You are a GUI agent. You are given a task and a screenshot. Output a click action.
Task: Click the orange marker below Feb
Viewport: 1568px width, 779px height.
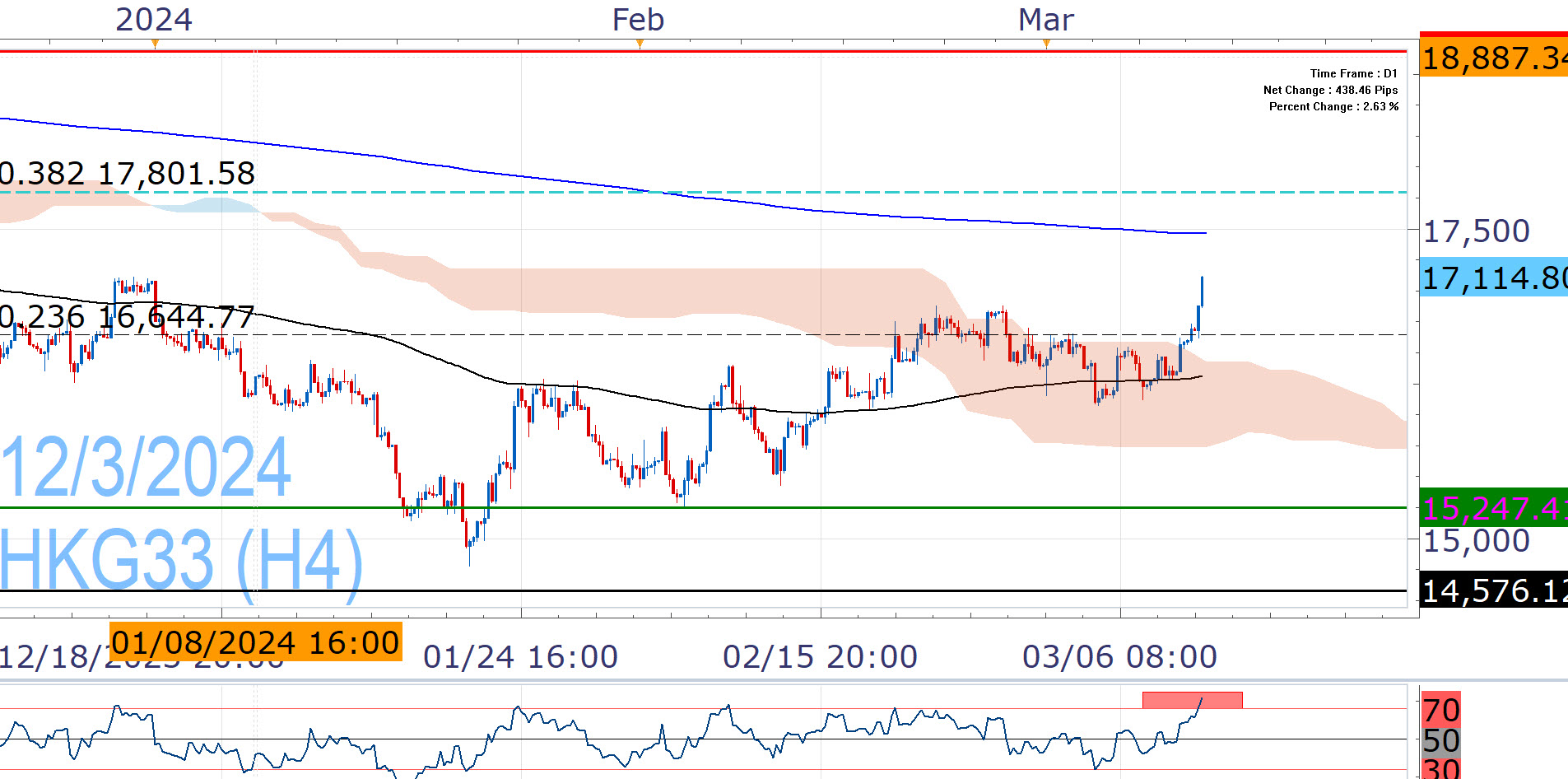tap(640, 44)
